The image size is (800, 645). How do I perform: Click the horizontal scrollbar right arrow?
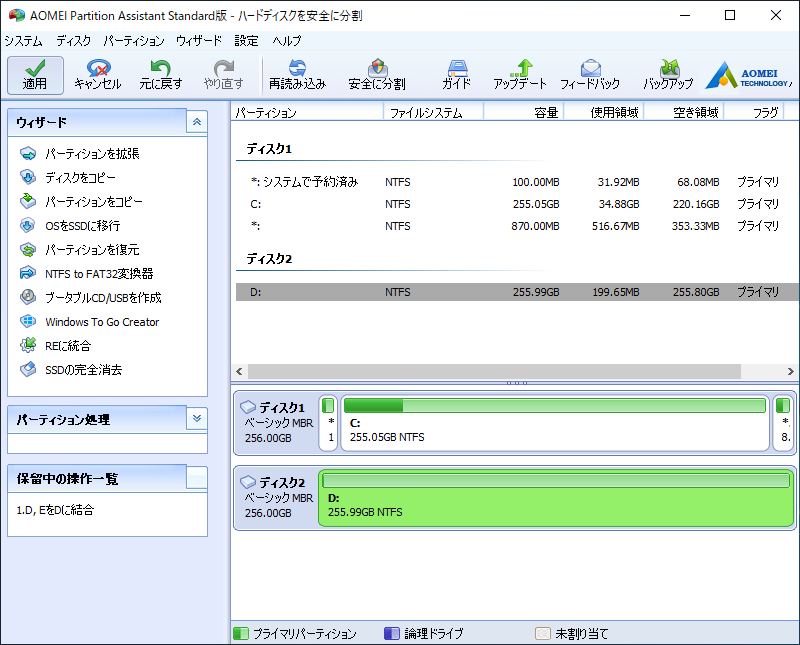[790, 371]
